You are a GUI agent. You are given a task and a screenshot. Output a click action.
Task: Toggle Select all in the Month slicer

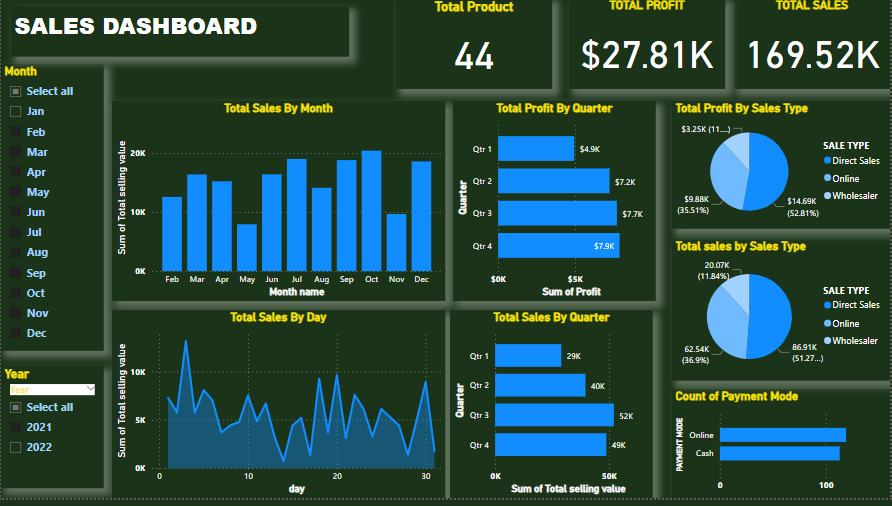pyautogui.click(x=16, y=92)
